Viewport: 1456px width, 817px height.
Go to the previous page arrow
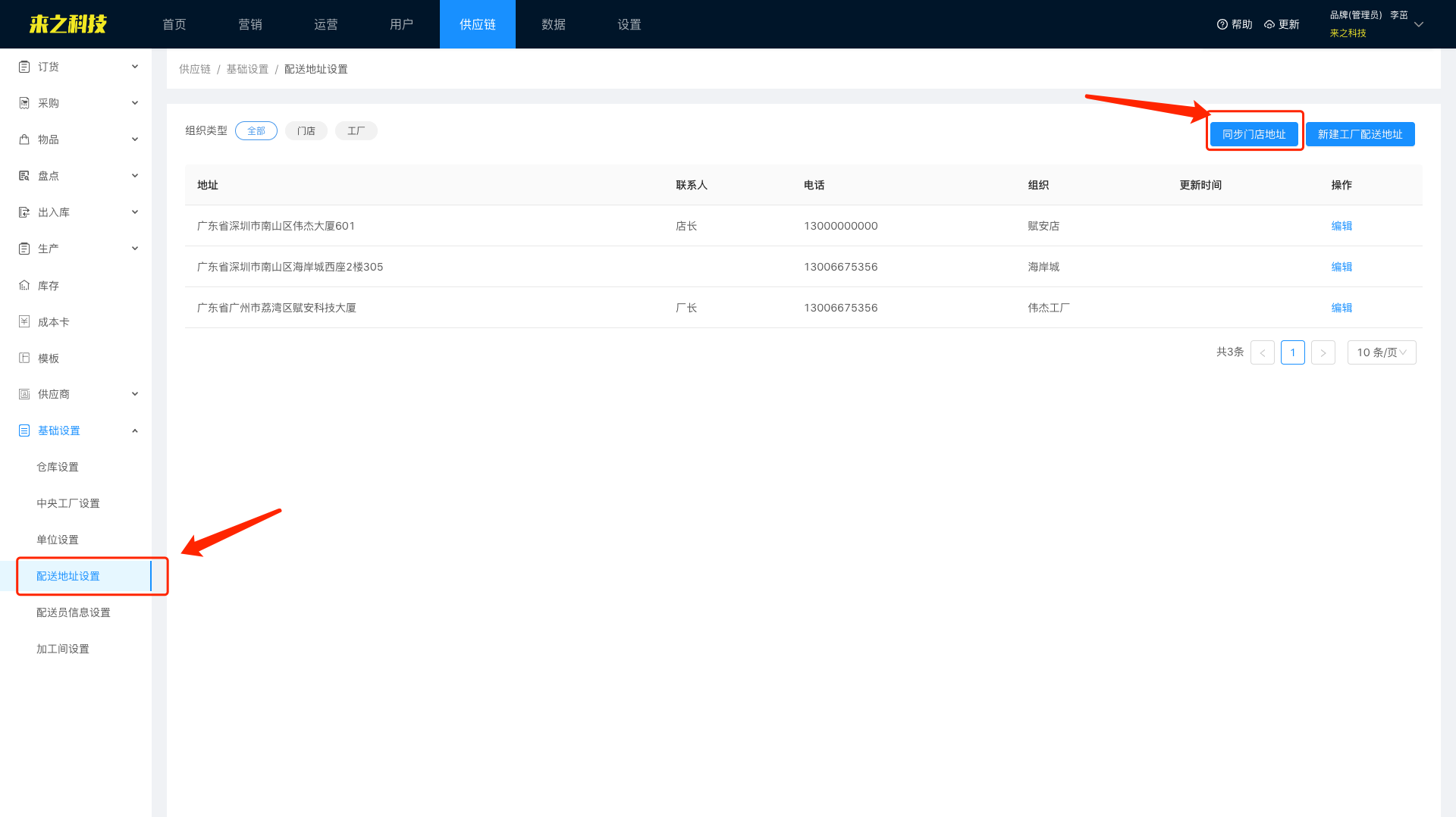point(1263,352)
